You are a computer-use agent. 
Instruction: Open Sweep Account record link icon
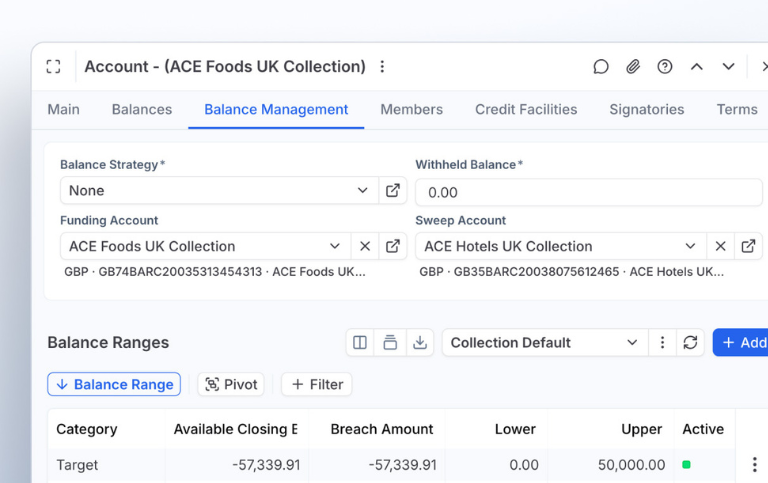748,246
